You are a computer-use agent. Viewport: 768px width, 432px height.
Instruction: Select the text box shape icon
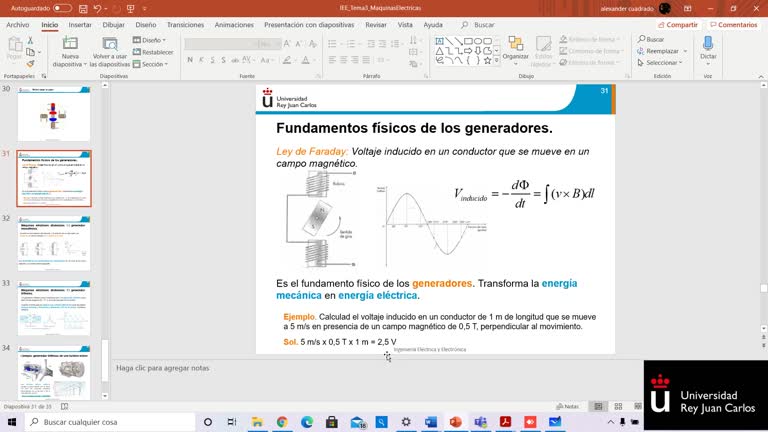click(x=439, y=41)
